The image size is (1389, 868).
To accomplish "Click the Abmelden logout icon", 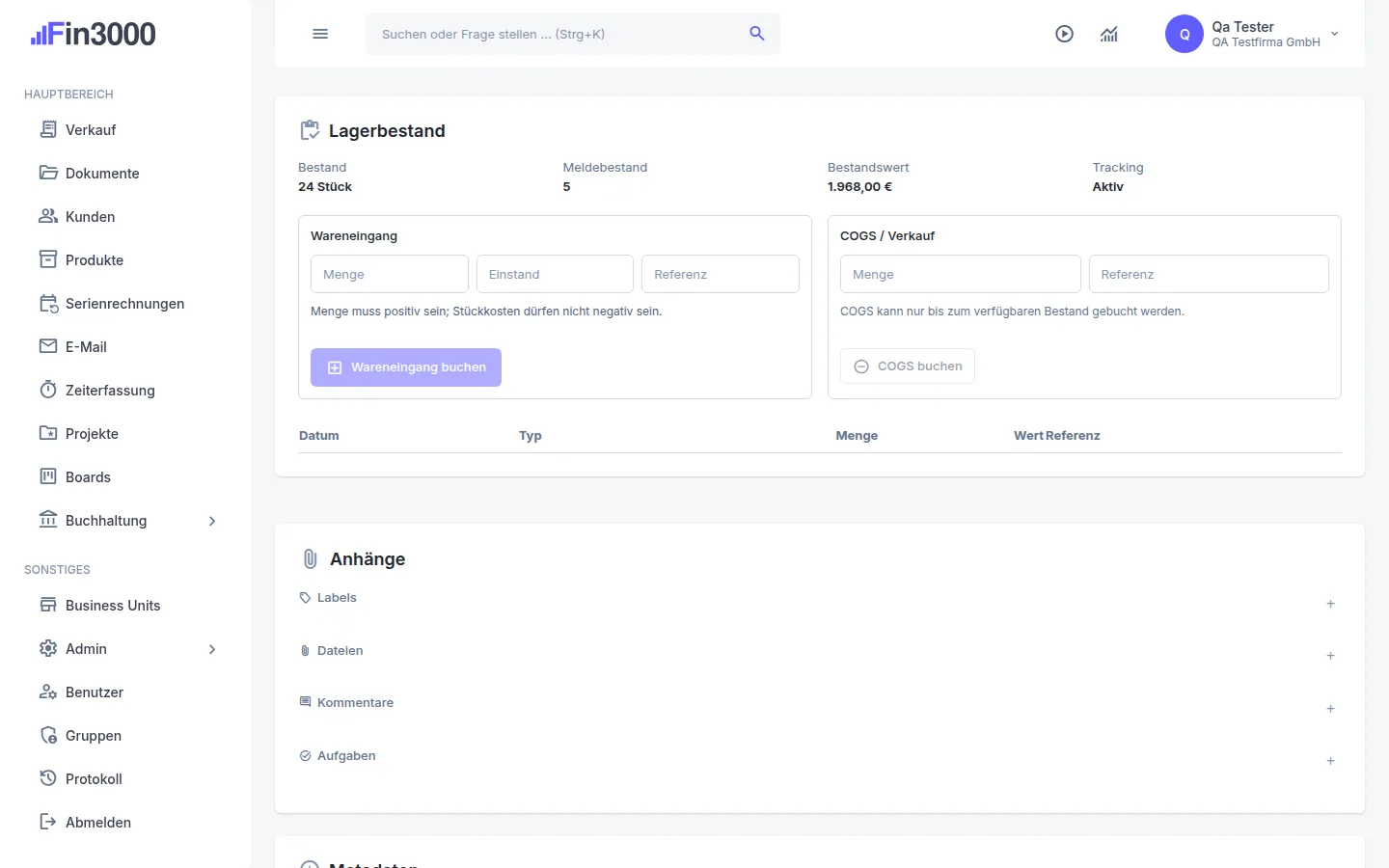I will click(x=48, y=822).
